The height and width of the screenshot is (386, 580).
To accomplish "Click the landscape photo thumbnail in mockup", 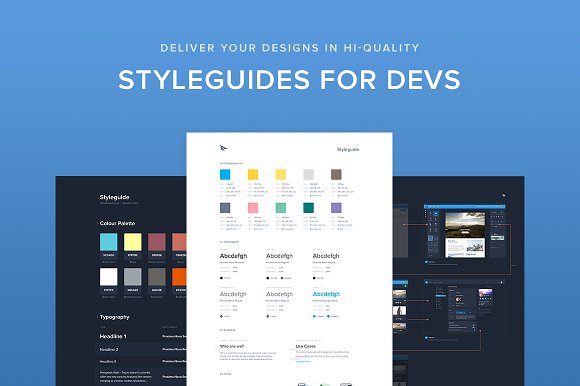I will (x=465, y=225).
